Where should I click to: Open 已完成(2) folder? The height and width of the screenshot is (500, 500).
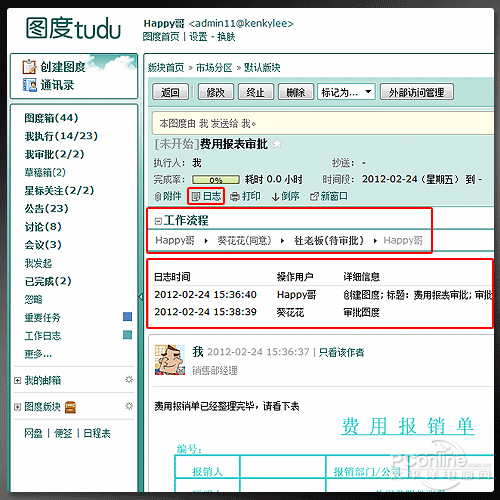pos(48,281)
